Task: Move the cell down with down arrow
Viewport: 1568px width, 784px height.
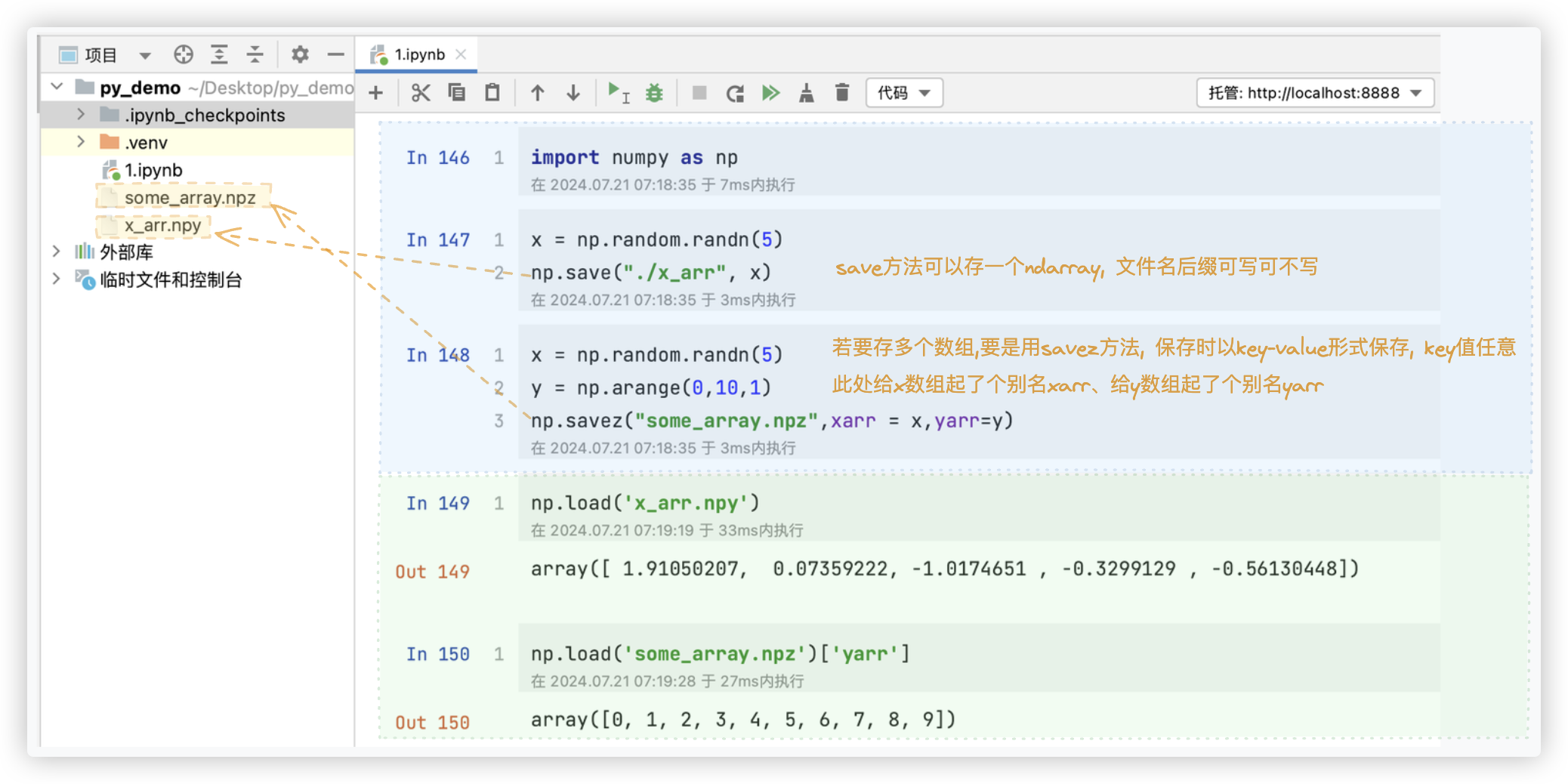Action: (x=573, y=93)
